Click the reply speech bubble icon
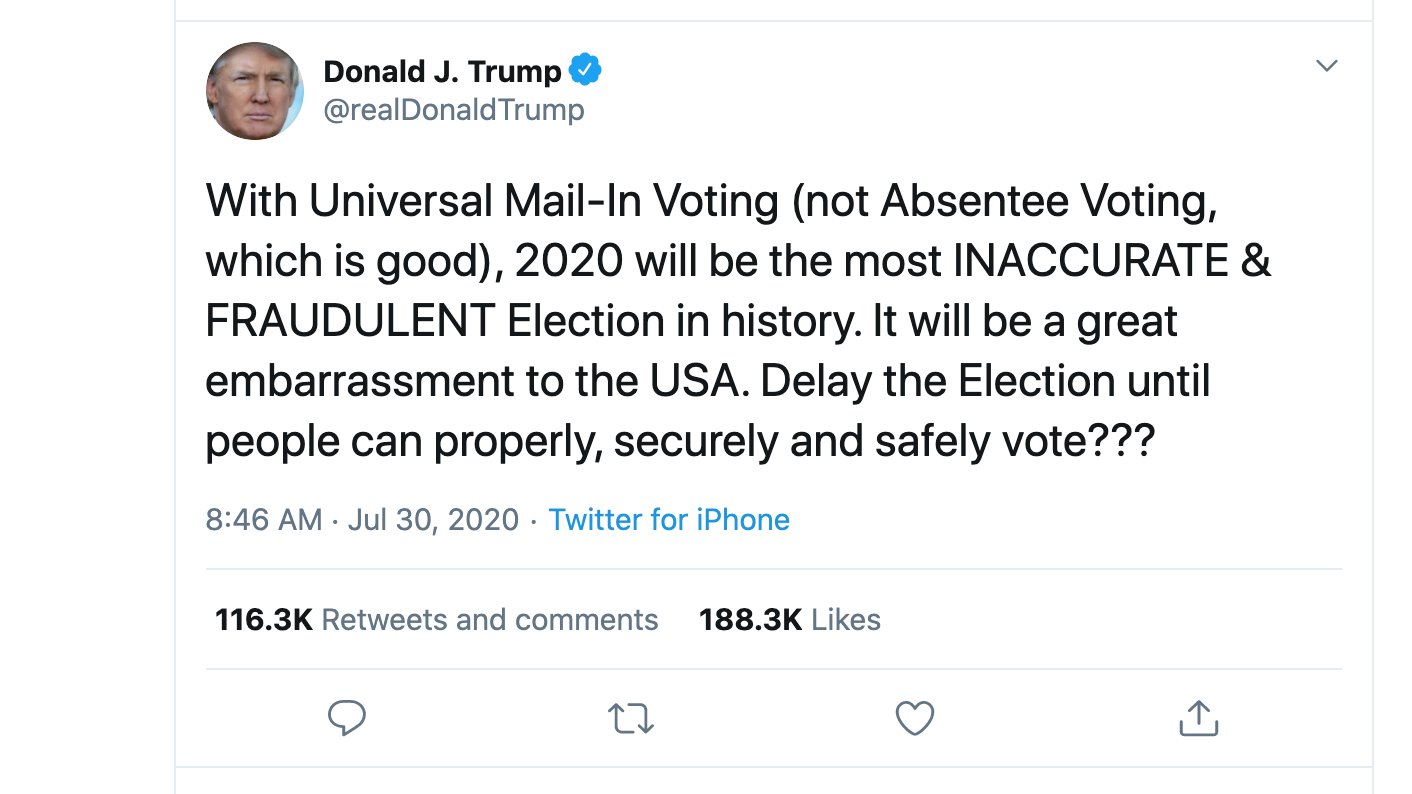1412x794 pixels. click(x=347, y=718)
